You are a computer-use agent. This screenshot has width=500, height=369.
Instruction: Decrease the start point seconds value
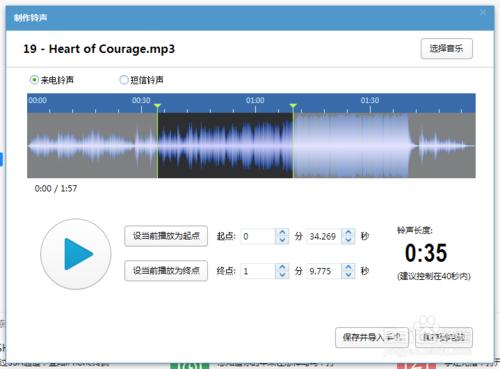348,240
